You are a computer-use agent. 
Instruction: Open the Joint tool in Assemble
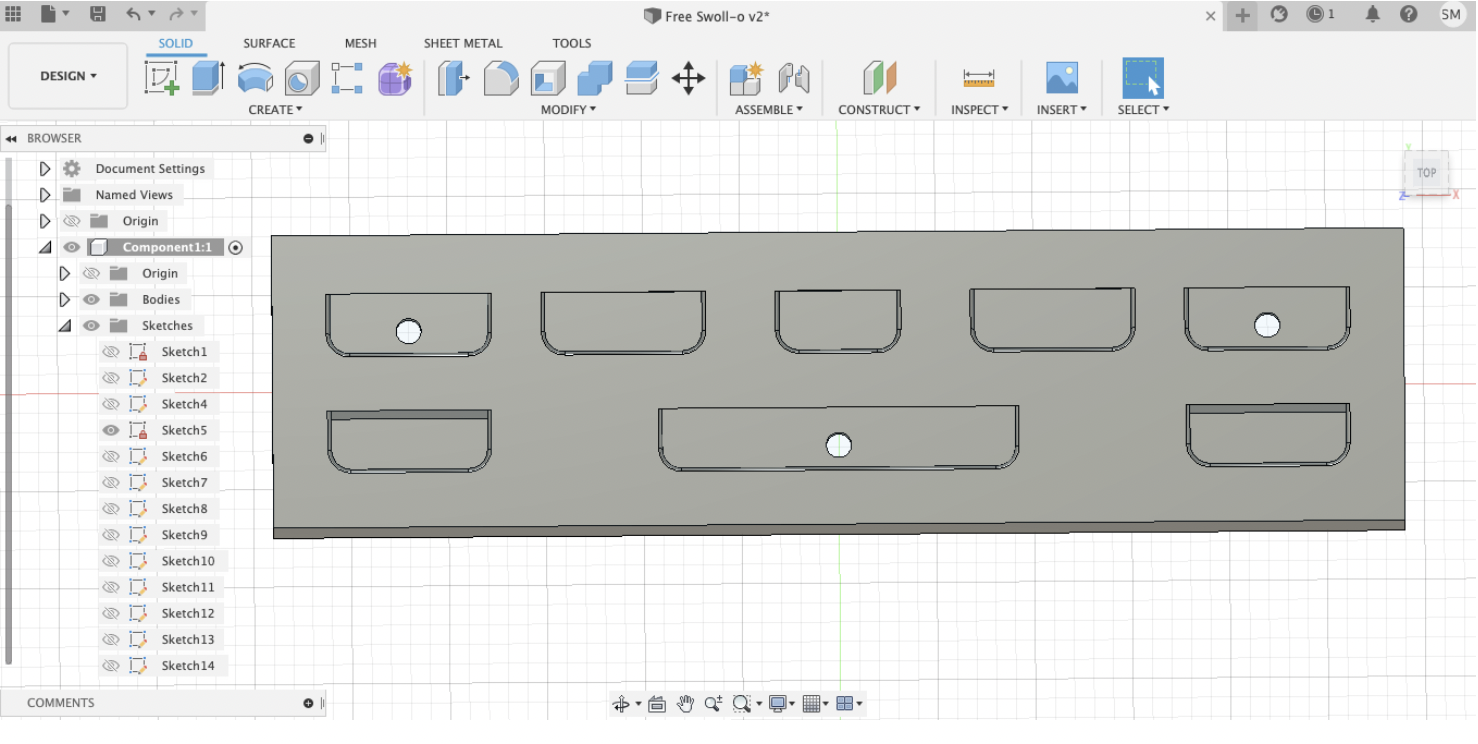click(794, 78)
